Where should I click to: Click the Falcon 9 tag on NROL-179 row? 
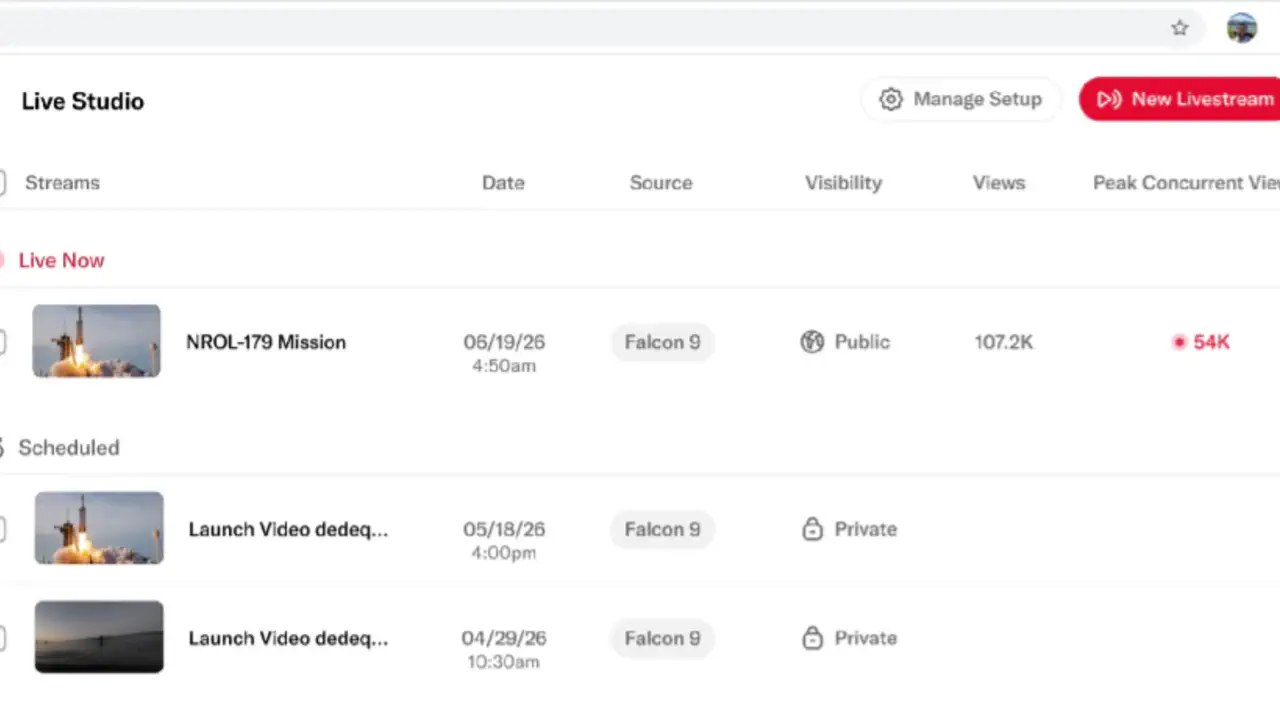[x=662, y=342]
